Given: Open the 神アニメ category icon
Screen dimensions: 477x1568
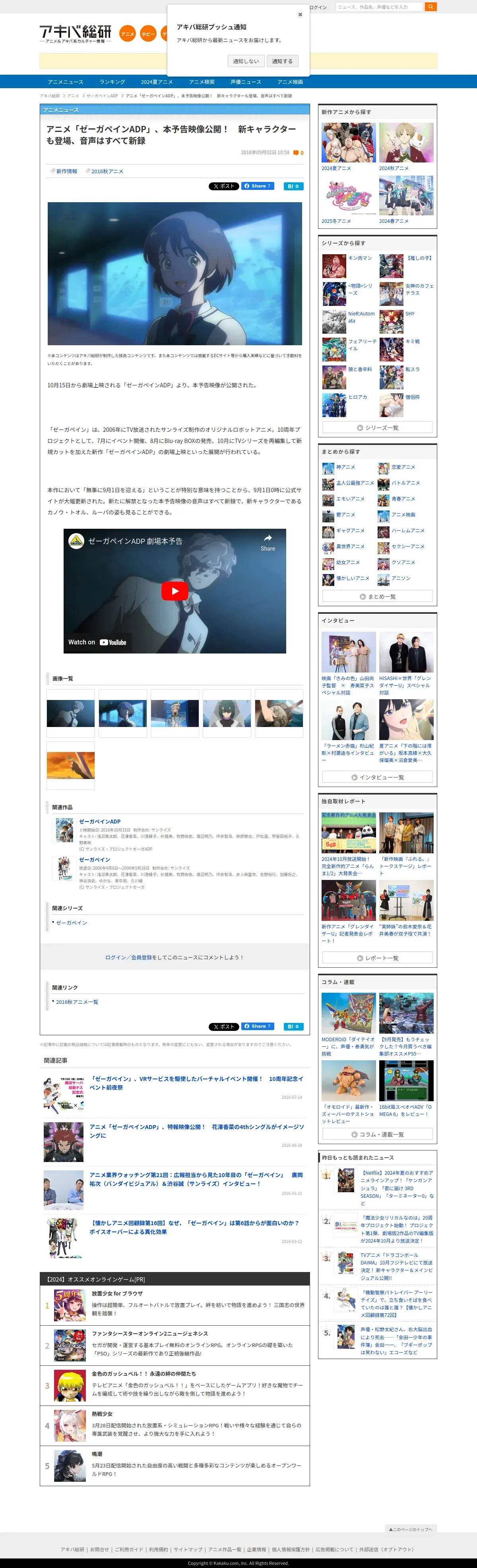Looking at the screenshot, I should tap(328, 468).
